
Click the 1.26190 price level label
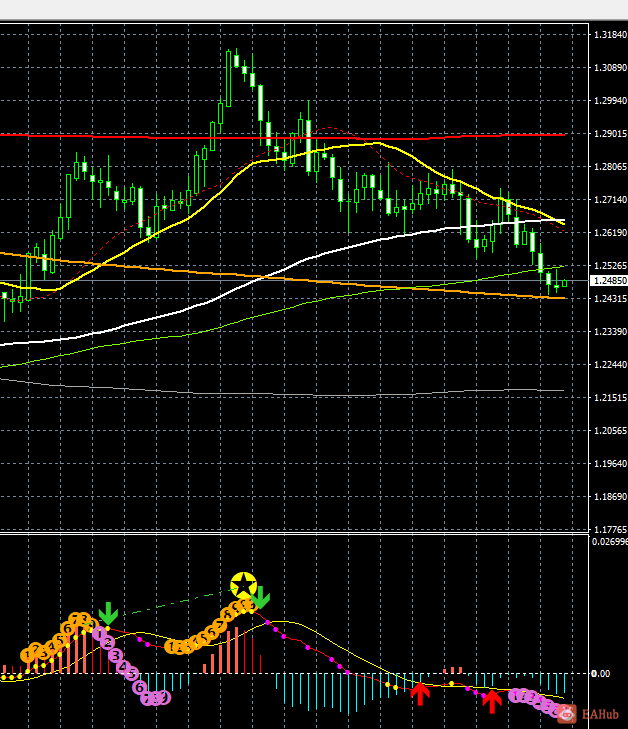610,233
